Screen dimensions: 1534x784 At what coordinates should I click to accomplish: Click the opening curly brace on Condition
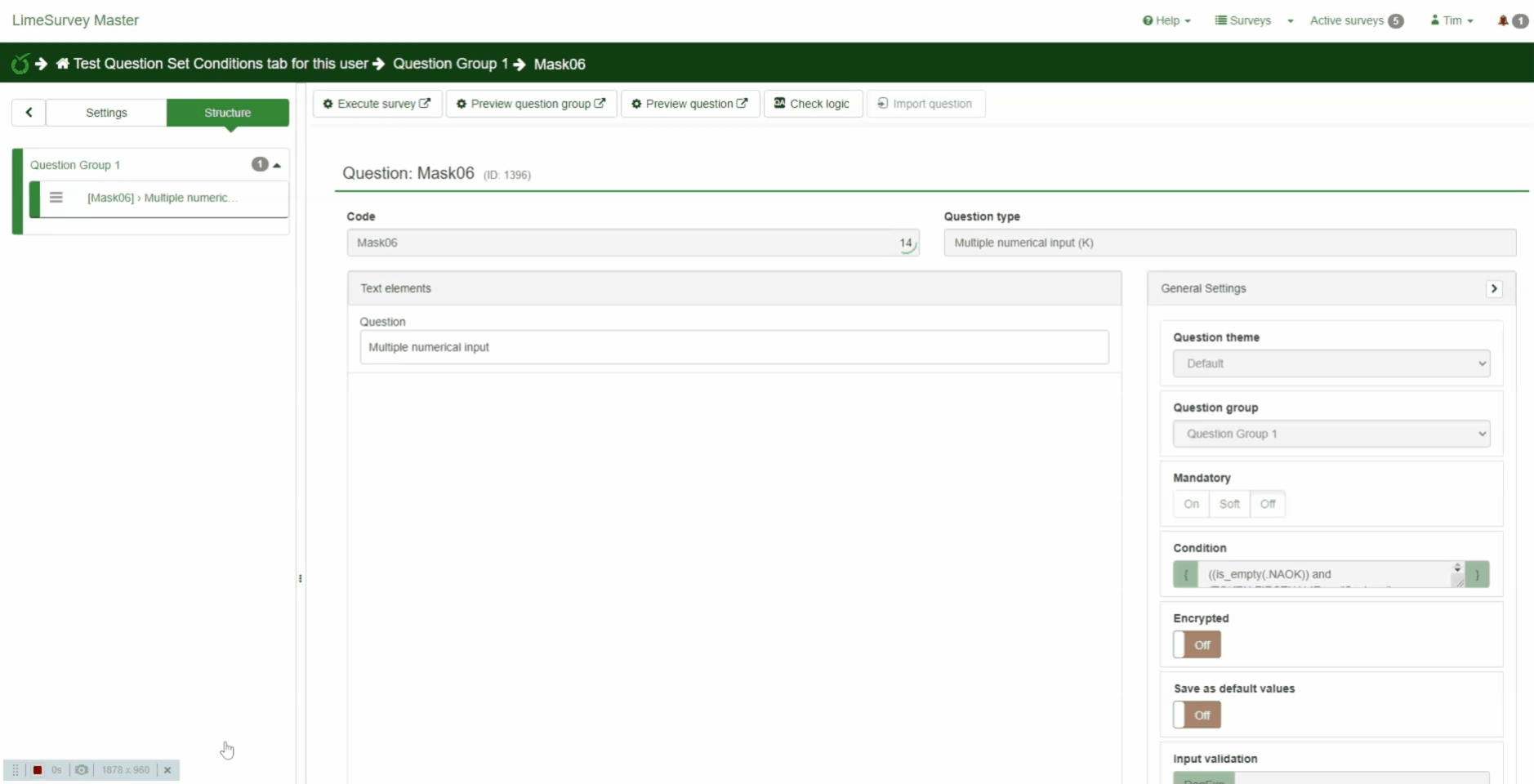point(1185,574)
